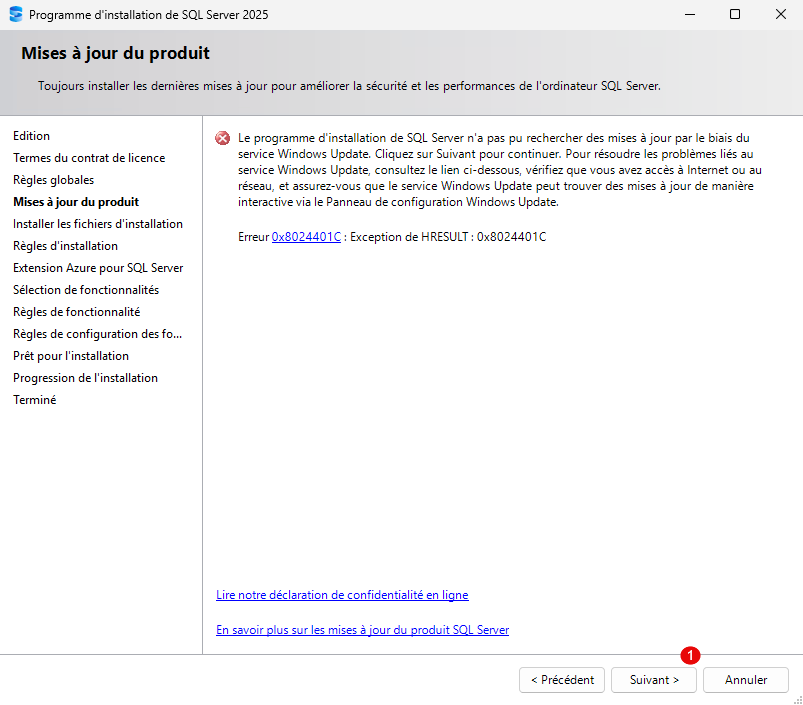This screenshot has height=705, width=803.
Task: Select Installer les fichiers d'installation step
Action: (98, 224)
